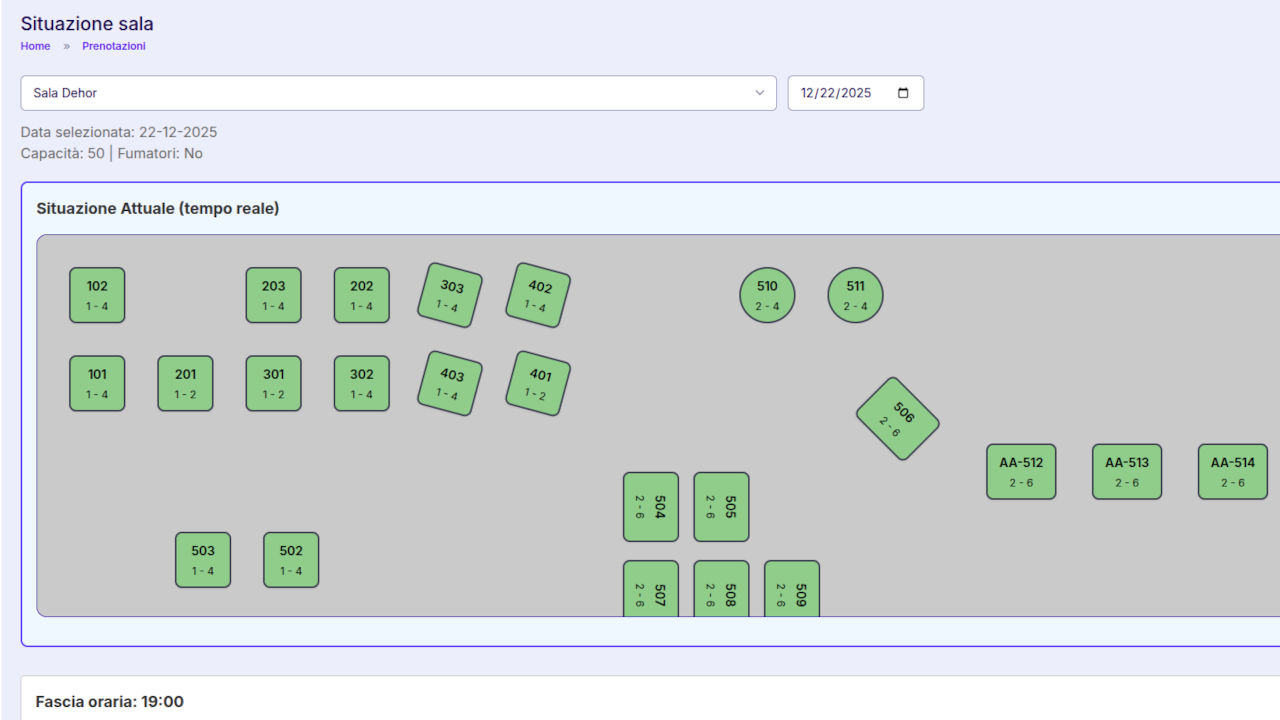Choose table AA-512

(x=1021, y=472)
